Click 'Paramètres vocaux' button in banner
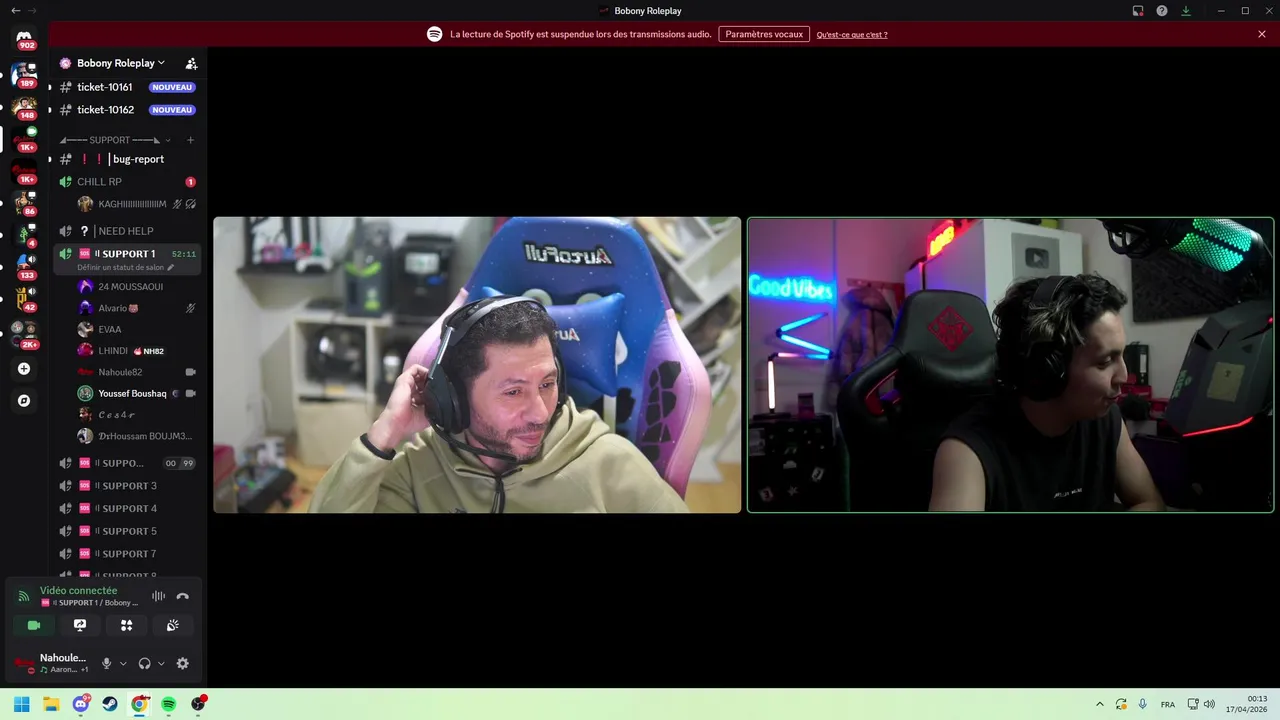This screenshot has height=720, width=1280. pyautogui.click(x=764, y=34)
